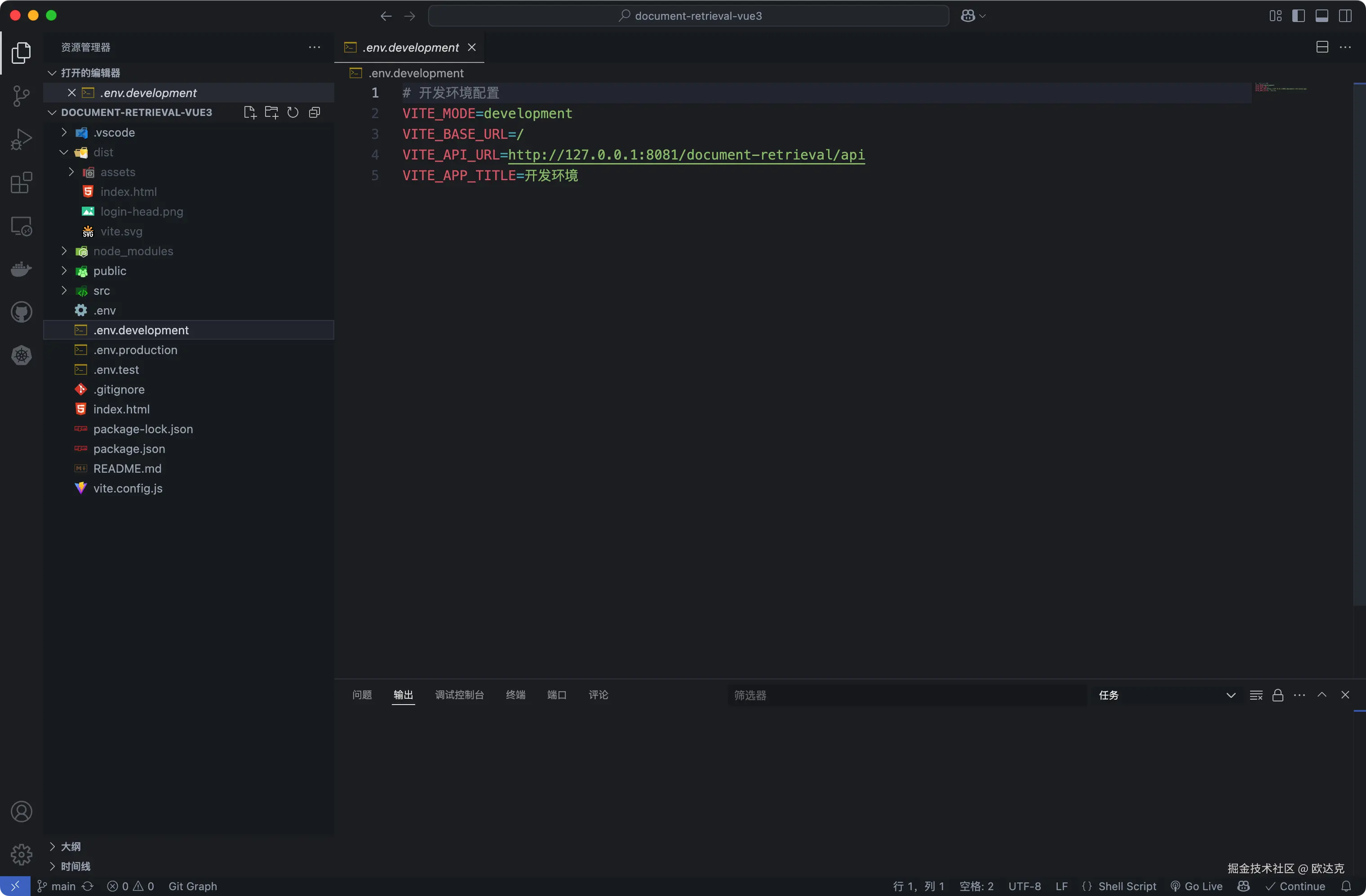Toggle output auto-scroll lock
The width and height of the screenshot is (1366, 896).
pyautogui.click(x=1277, y=695)
